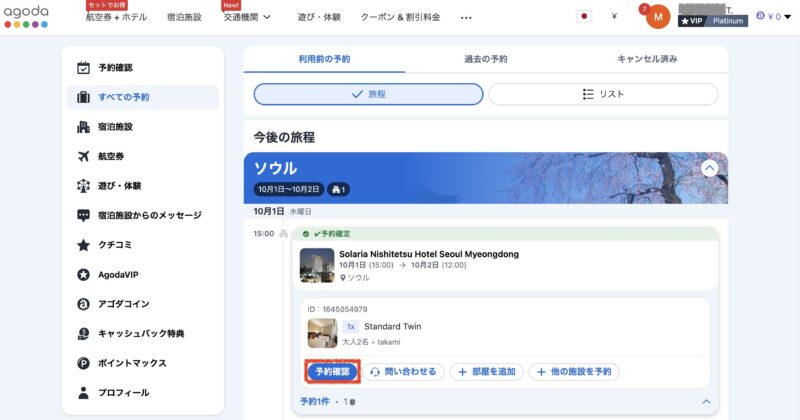Switch to 旅程 view

[x=368, y=94]
